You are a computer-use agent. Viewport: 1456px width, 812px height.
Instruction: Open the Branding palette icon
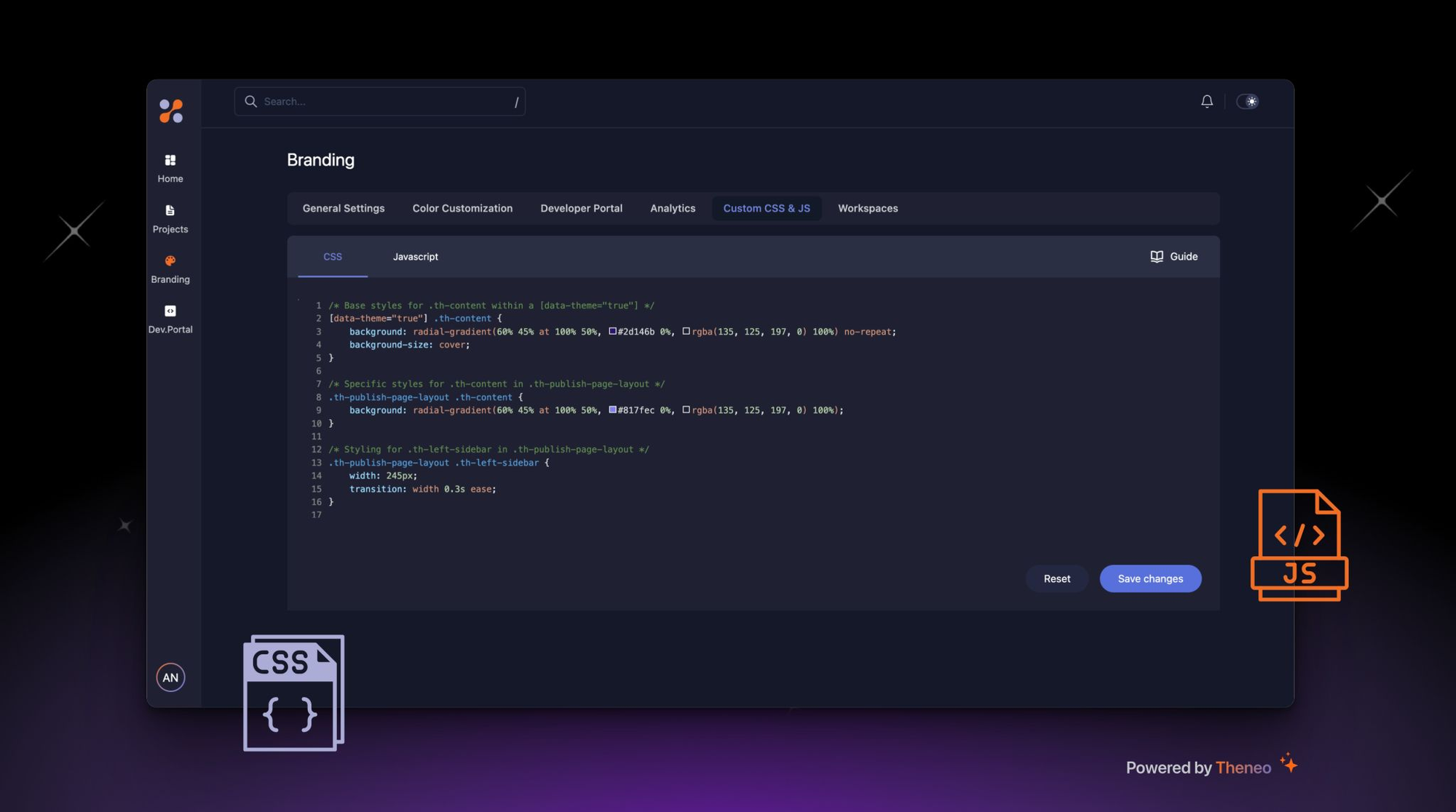170,260
